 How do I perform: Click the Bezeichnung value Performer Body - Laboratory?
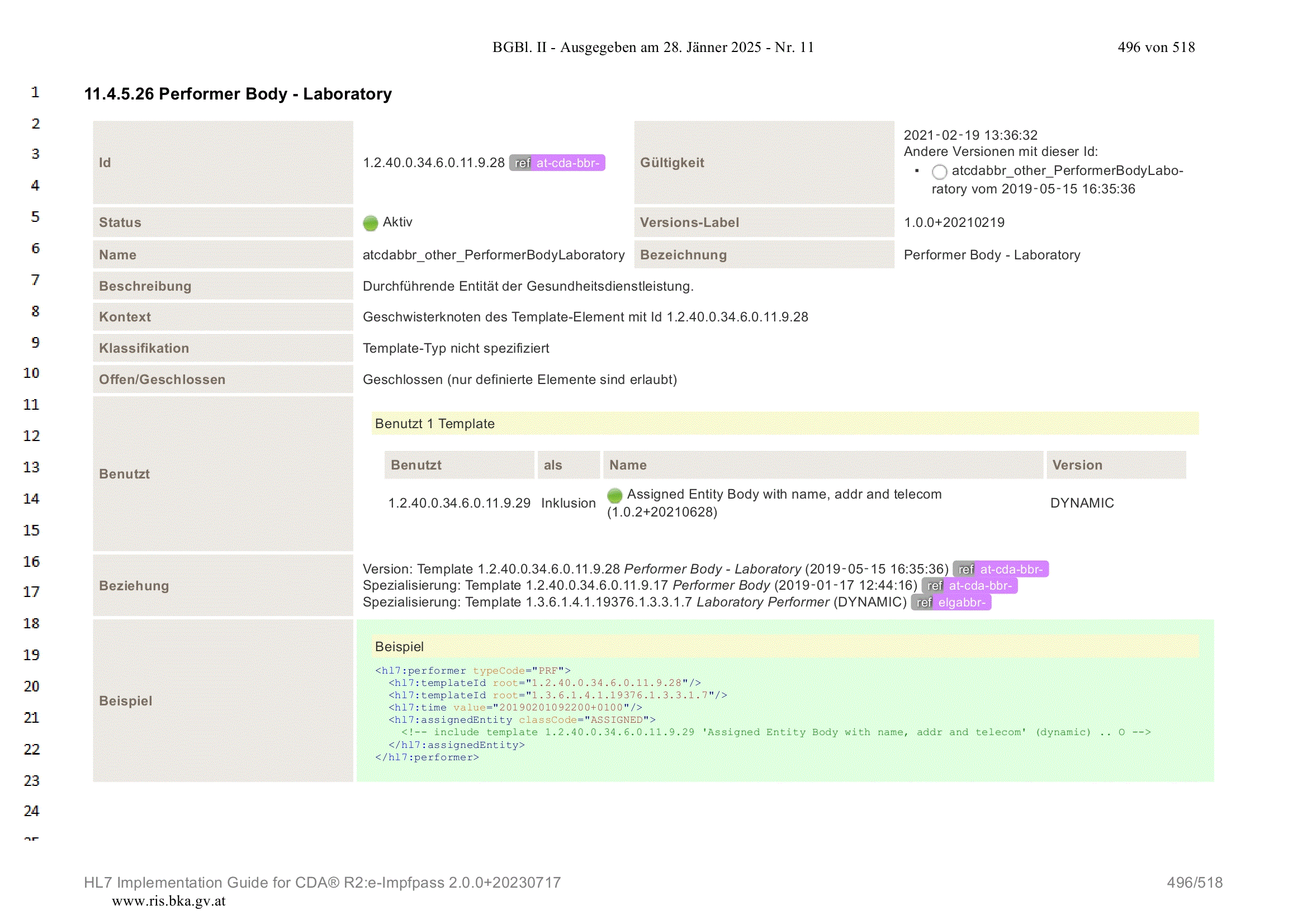992,255
